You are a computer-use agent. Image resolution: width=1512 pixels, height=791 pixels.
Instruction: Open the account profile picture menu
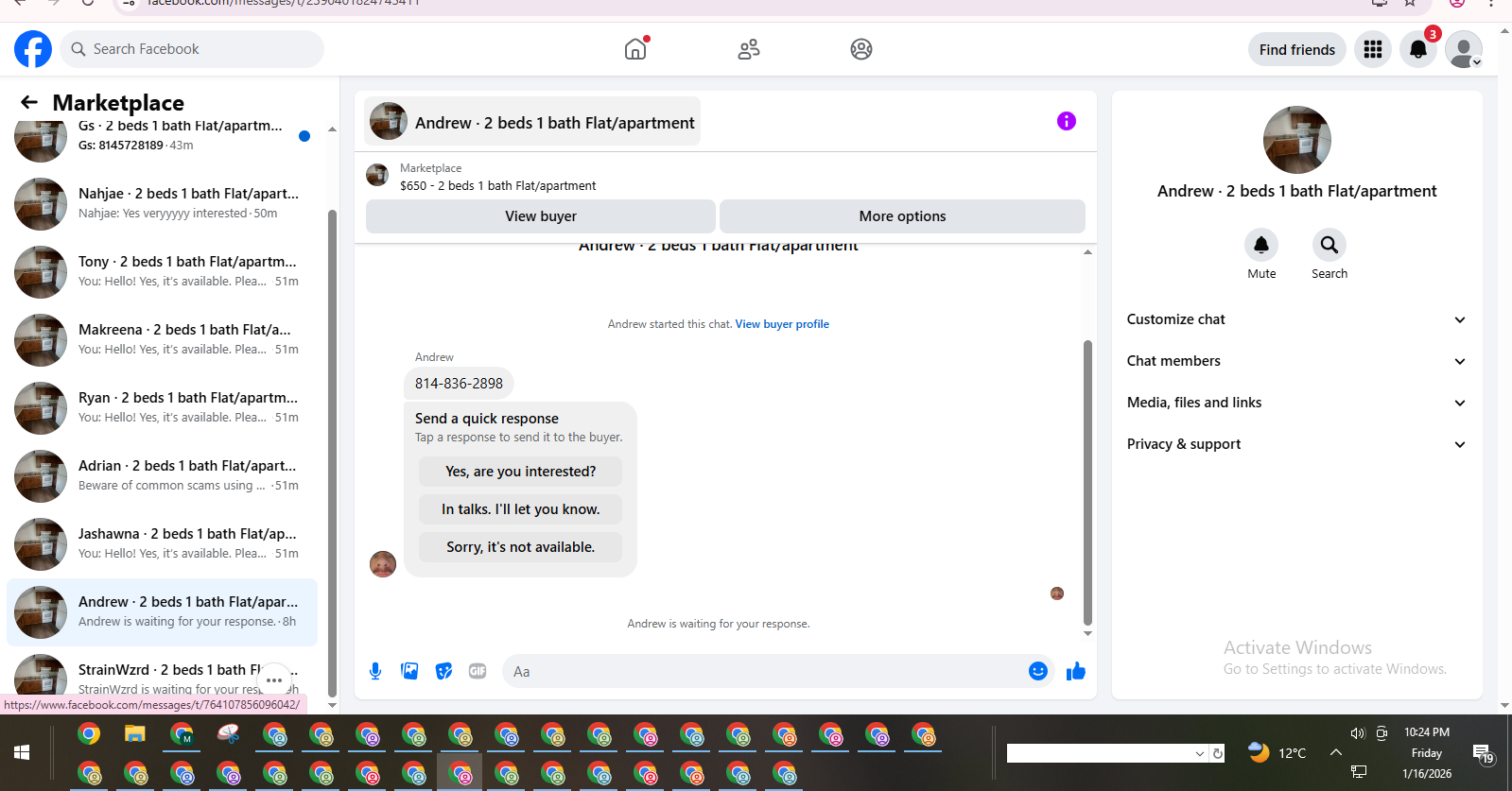tap(1464, 49)
